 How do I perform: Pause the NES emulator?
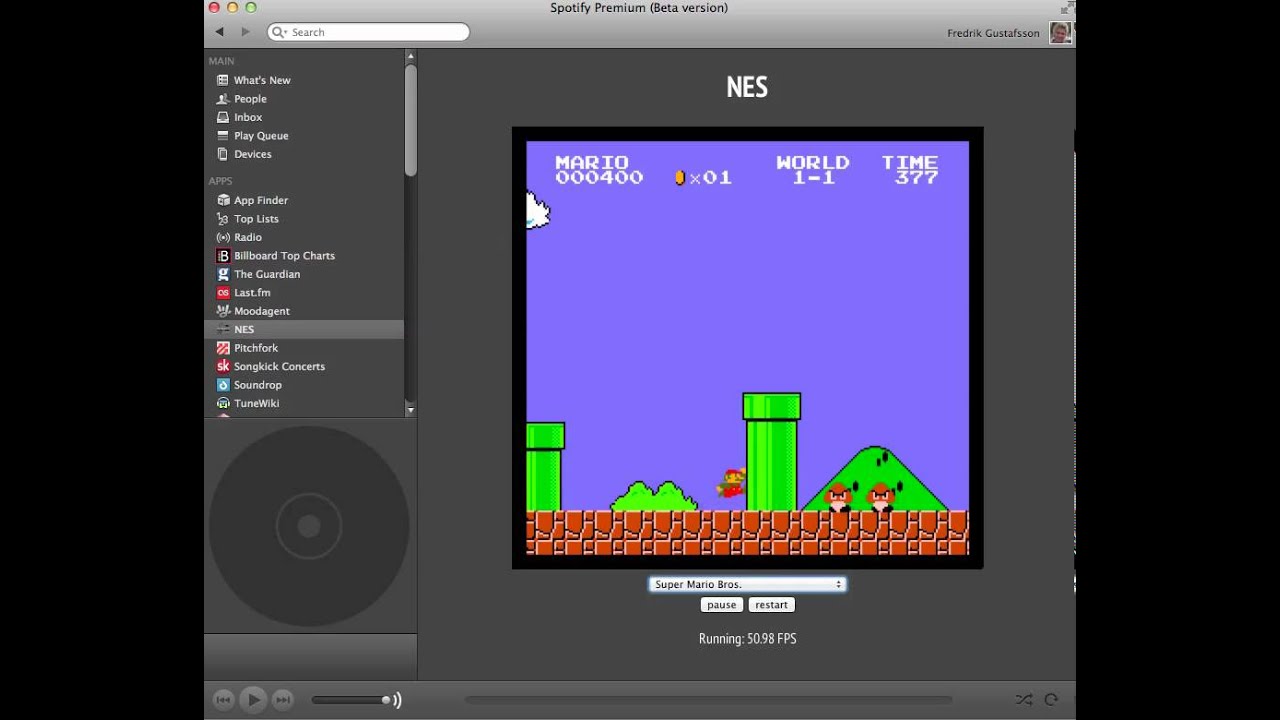[721, 605]
